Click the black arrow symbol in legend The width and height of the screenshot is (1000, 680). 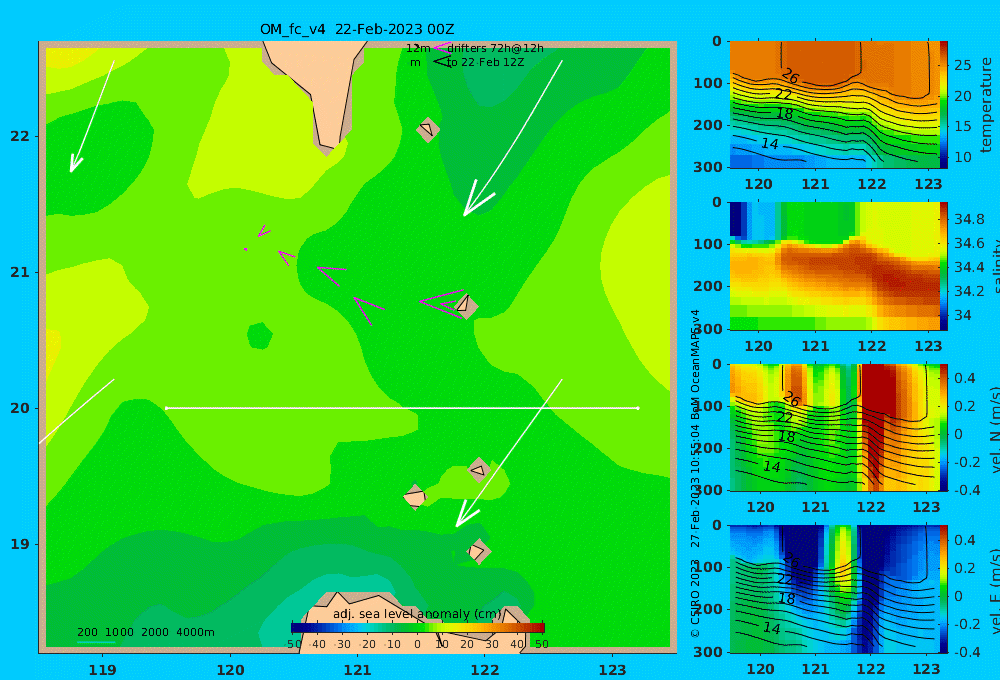[441, 61]
